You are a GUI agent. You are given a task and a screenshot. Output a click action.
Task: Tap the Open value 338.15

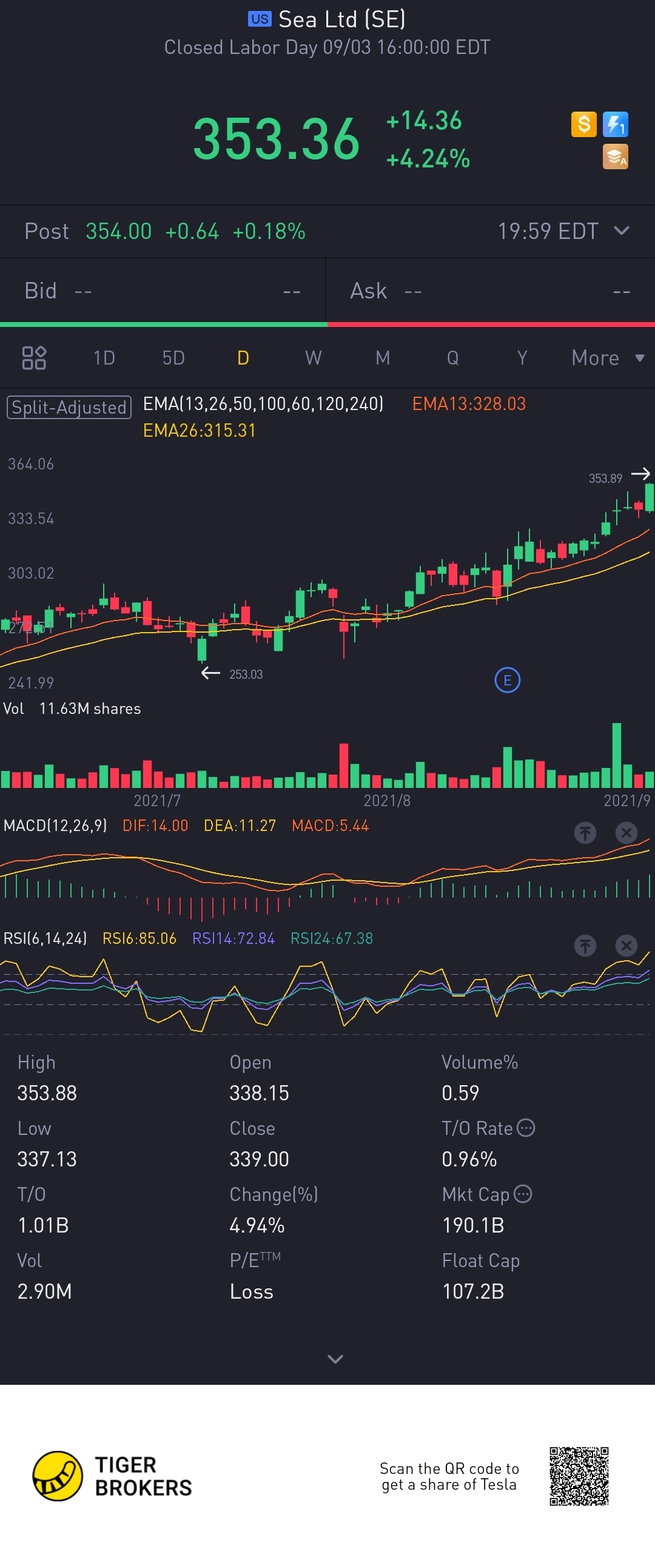click(259, 1092)
